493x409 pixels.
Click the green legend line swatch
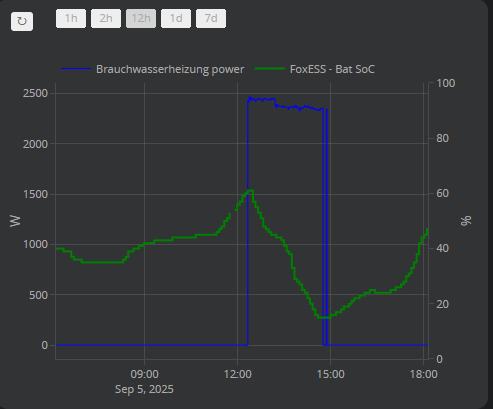[x=270, y=69]
